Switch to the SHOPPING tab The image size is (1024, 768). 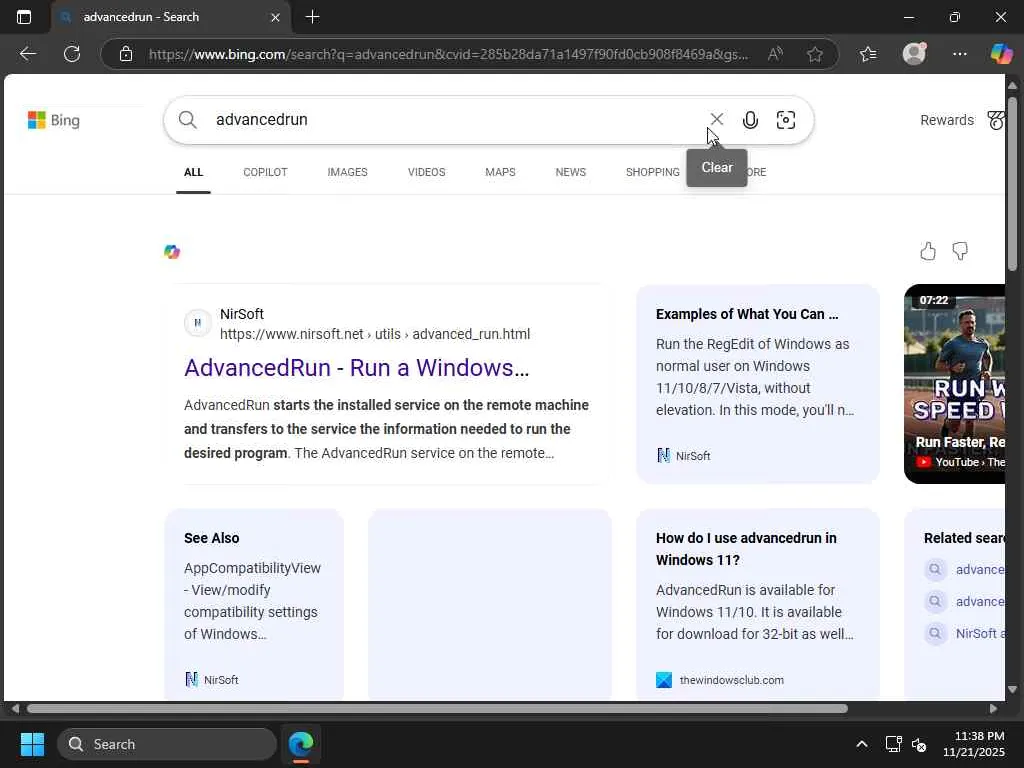pyautogui.click(x=652, y=172)
